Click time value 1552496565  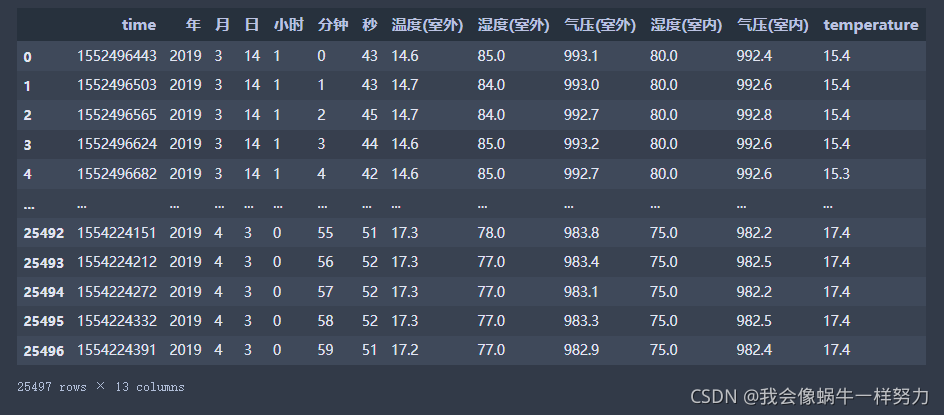[117, 115]
